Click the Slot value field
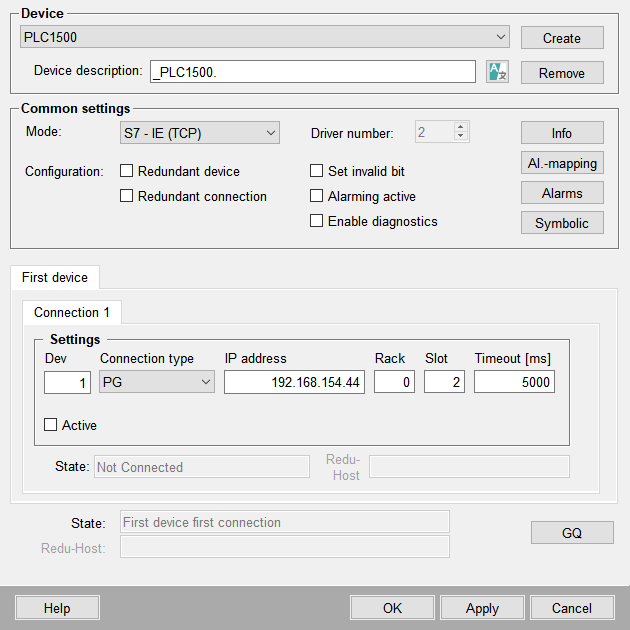 coord(444,382)
